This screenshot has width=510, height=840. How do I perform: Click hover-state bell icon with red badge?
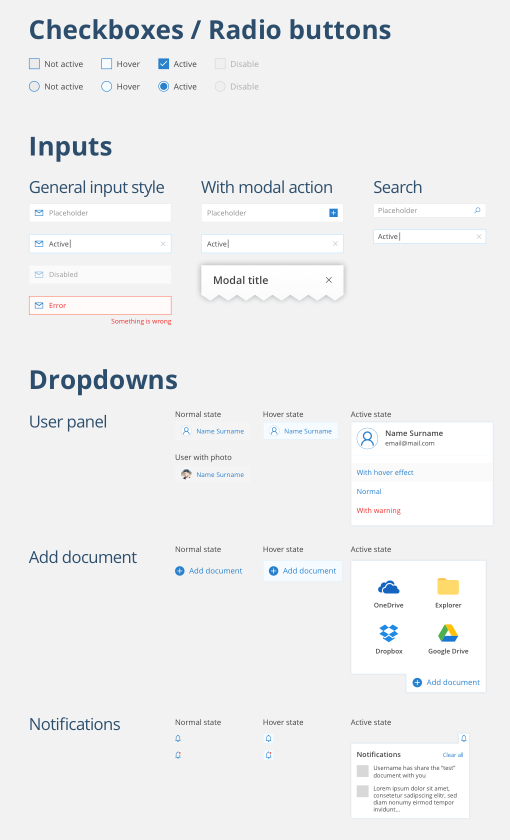(268, 755)
